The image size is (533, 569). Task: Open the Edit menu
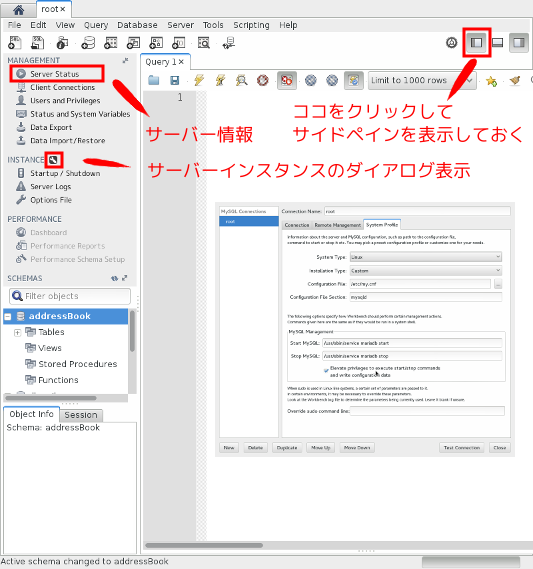click(x=38, y=25)
